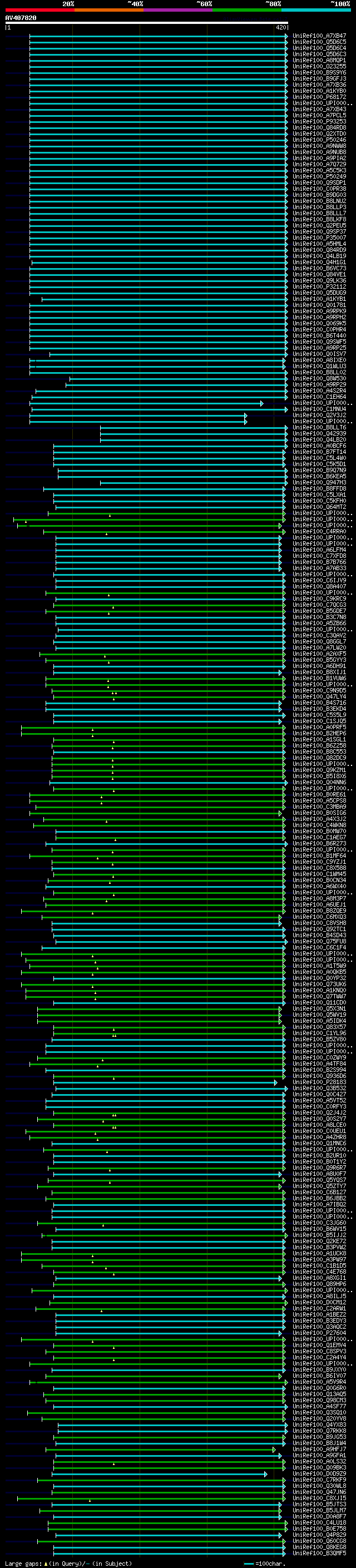This screenshot has width=356, height=1568.
Task: Click the red 20% identity legend segment
Action: click(40, 10)
